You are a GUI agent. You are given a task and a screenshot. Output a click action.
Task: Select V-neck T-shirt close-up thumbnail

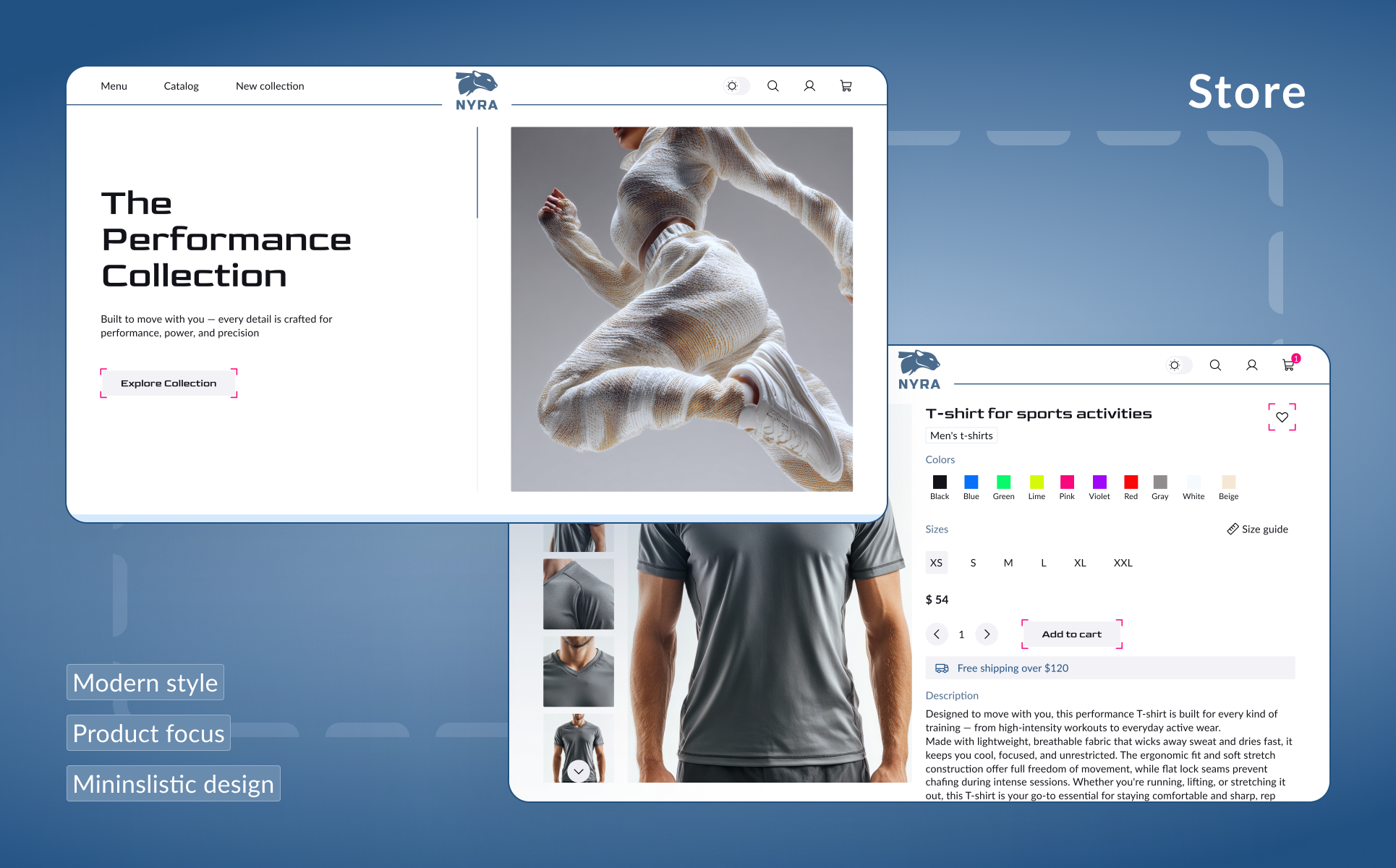(578, 671)
